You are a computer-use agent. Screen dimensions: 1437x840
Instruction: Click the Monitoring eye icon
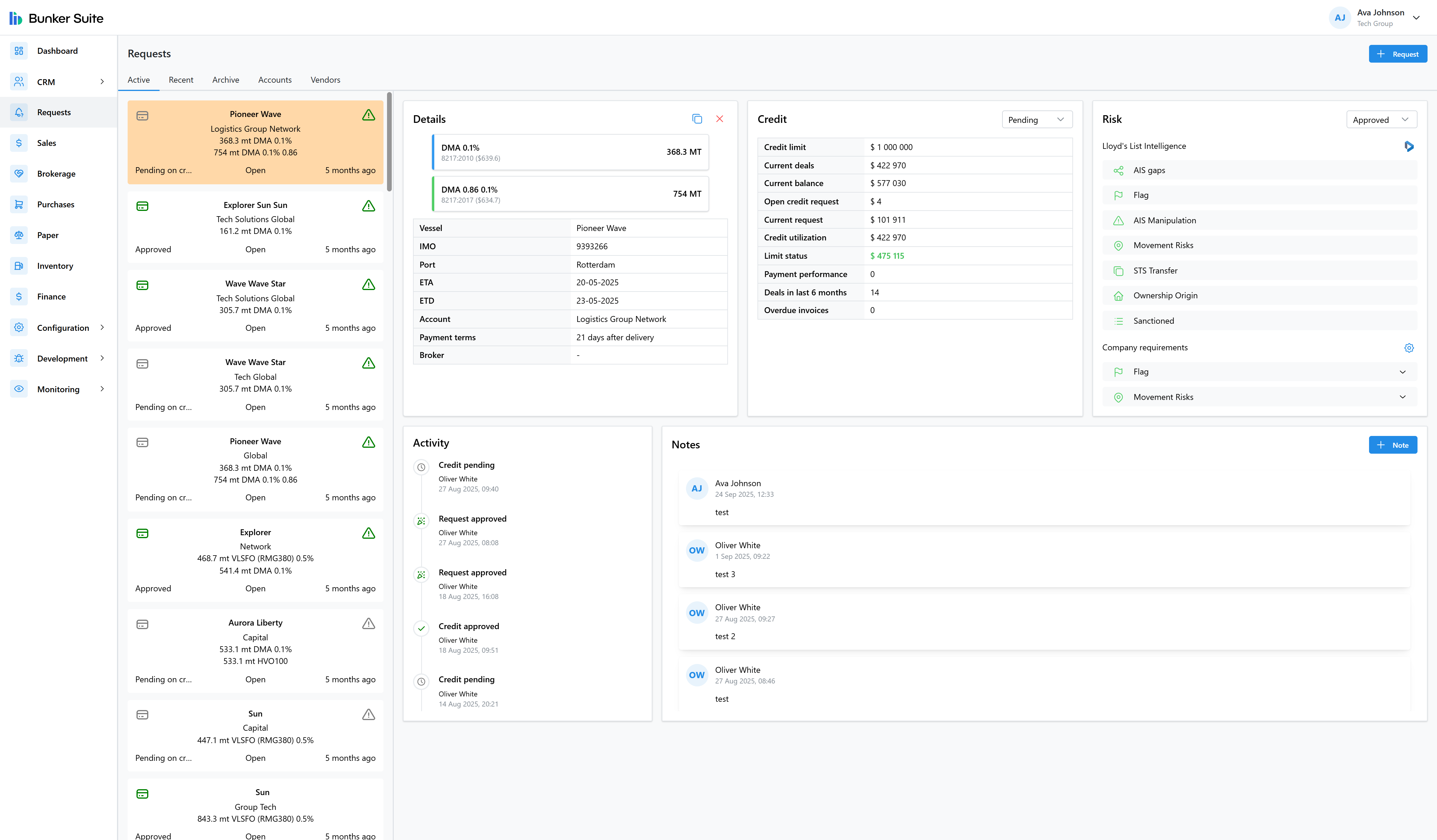(19, 389)
